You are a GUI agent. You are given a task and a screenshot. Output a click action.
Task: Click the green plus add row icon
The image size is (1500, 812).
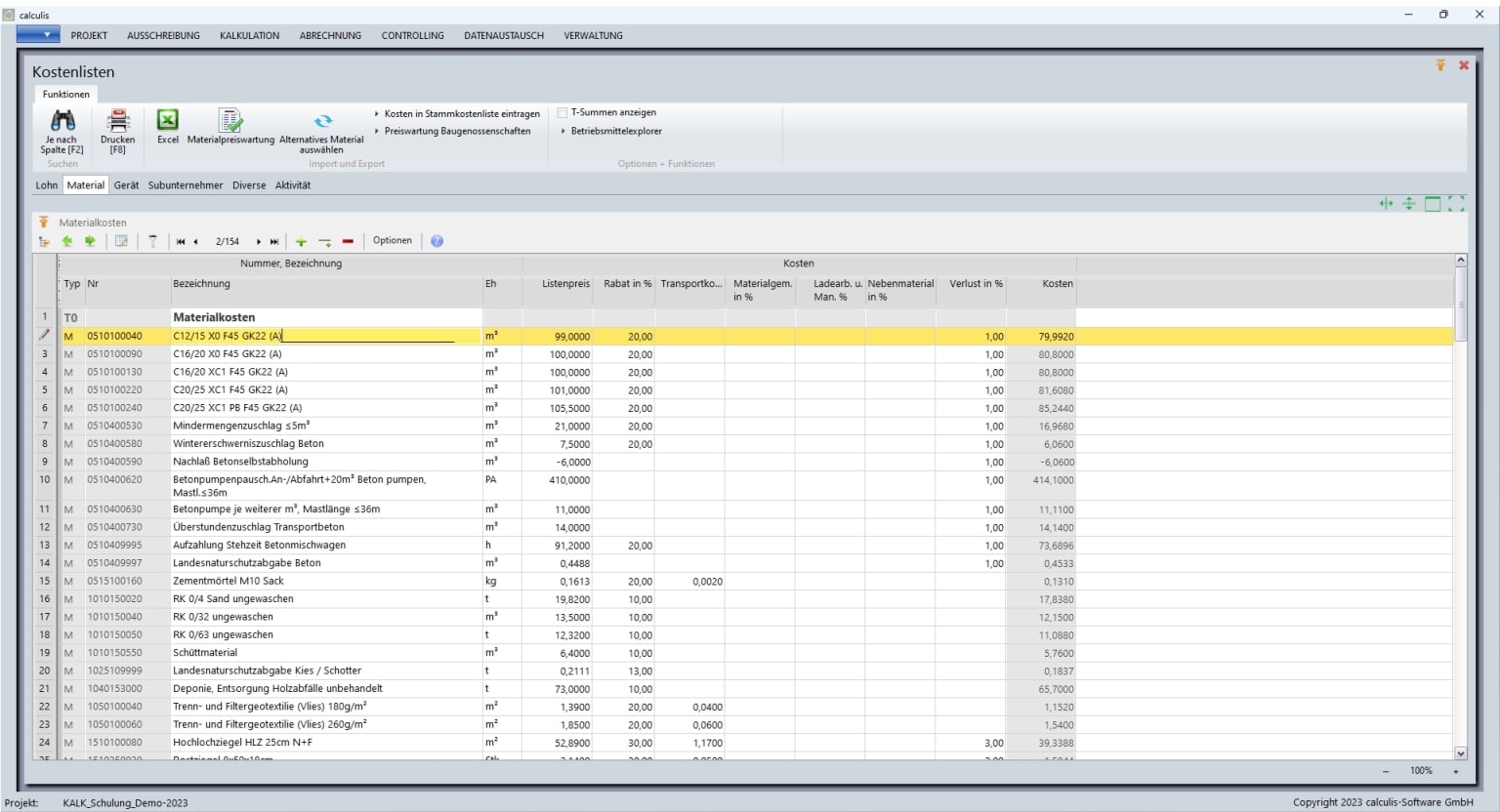click(301, 241)
